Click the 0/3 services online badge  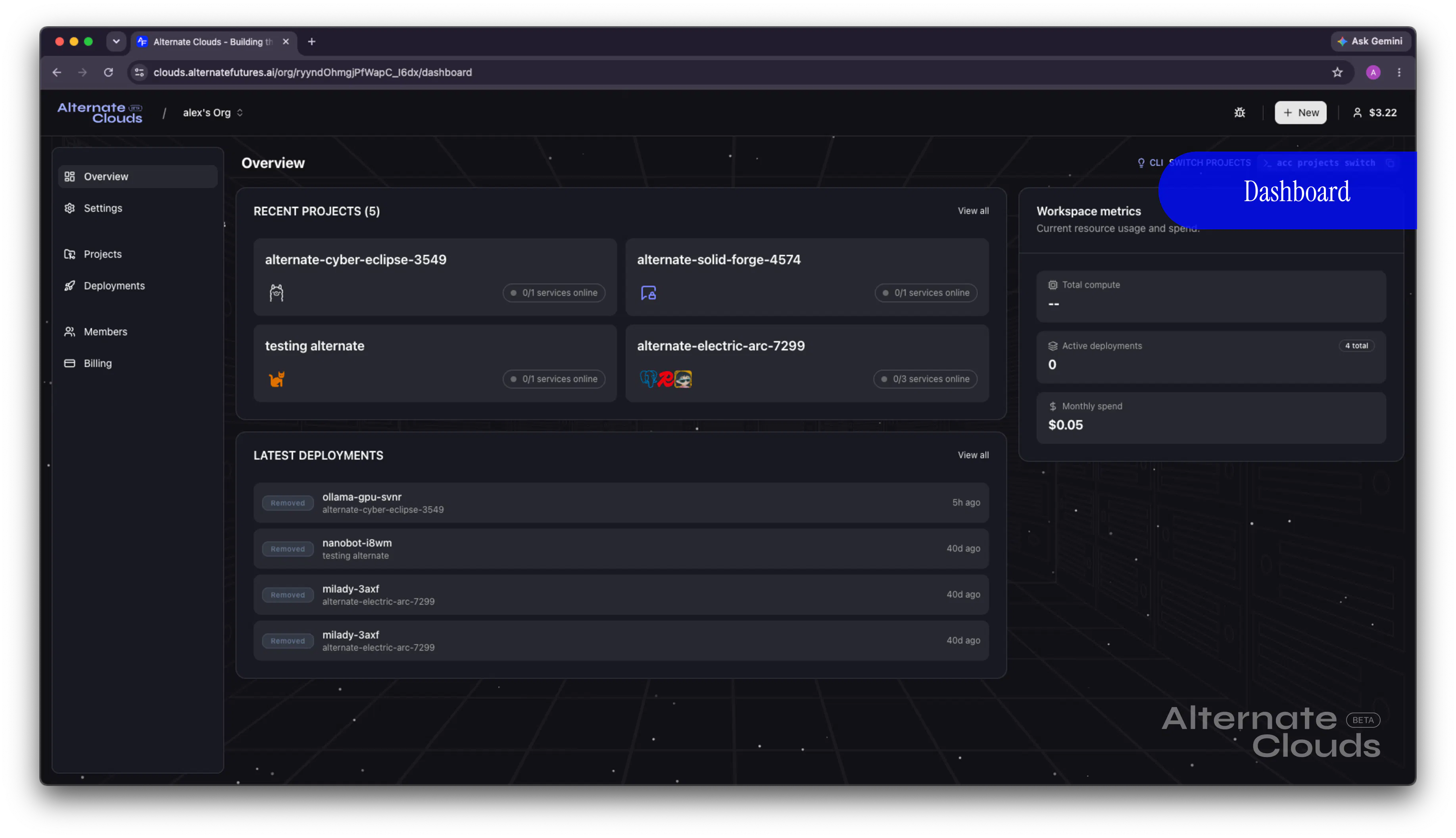click(925, 379)
